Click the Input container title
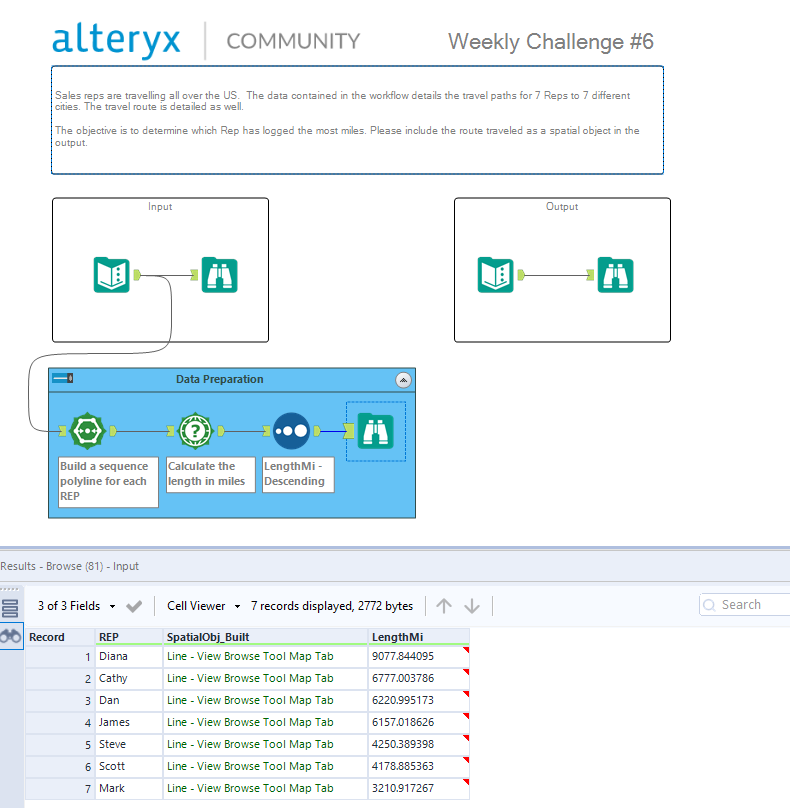This screenshot has height=808, width=790. coord(160,207)
